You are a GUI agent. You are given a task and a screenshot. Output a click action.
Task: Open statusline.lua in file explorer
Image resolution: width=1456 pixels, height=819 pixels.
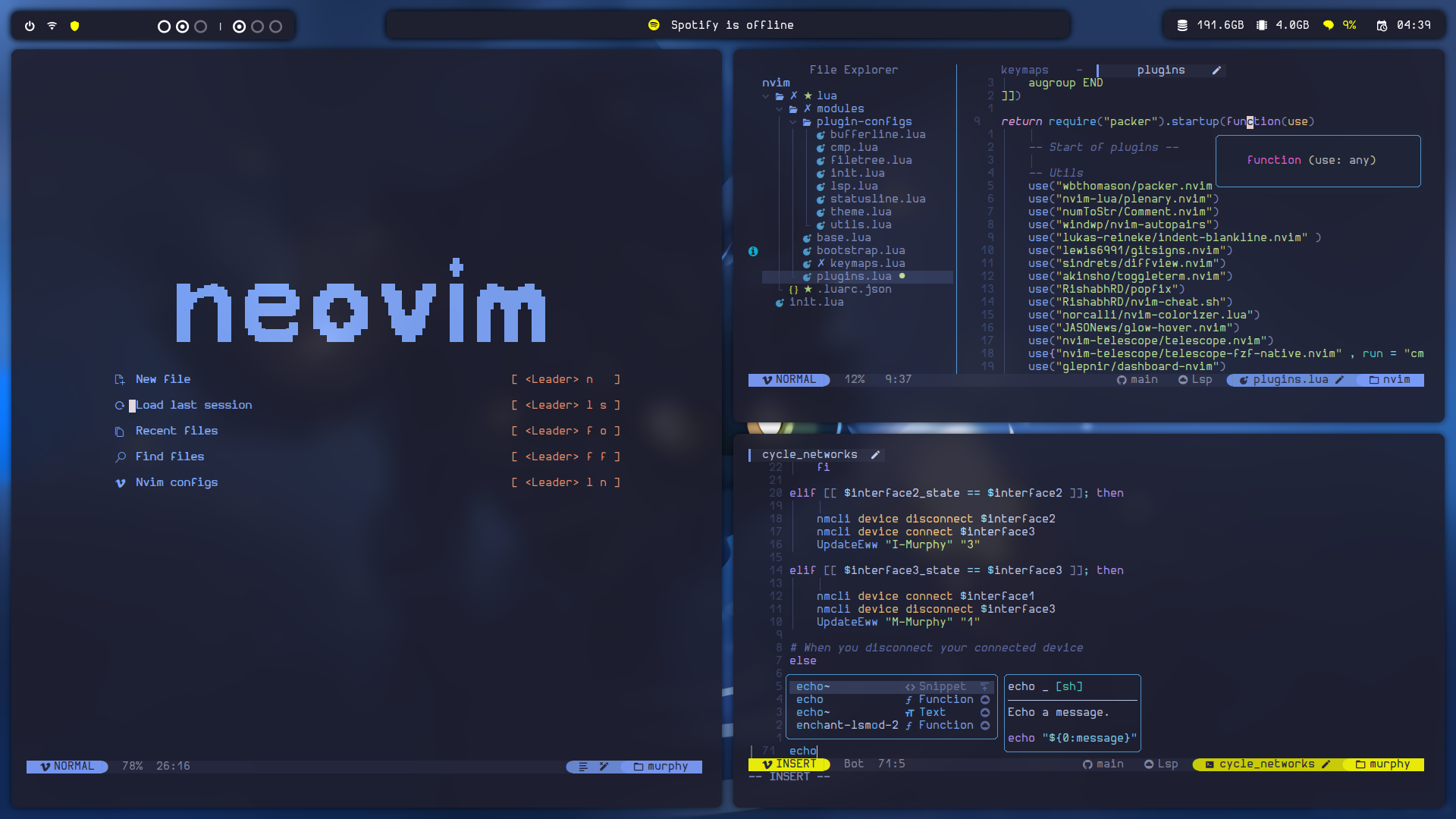(x=877, y=199)
